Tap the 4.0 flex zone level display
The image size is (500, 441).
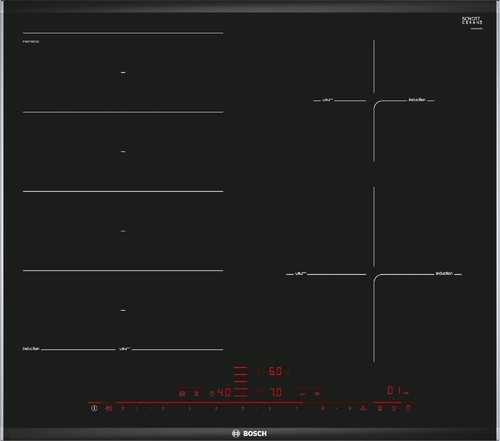click(224, 392)
